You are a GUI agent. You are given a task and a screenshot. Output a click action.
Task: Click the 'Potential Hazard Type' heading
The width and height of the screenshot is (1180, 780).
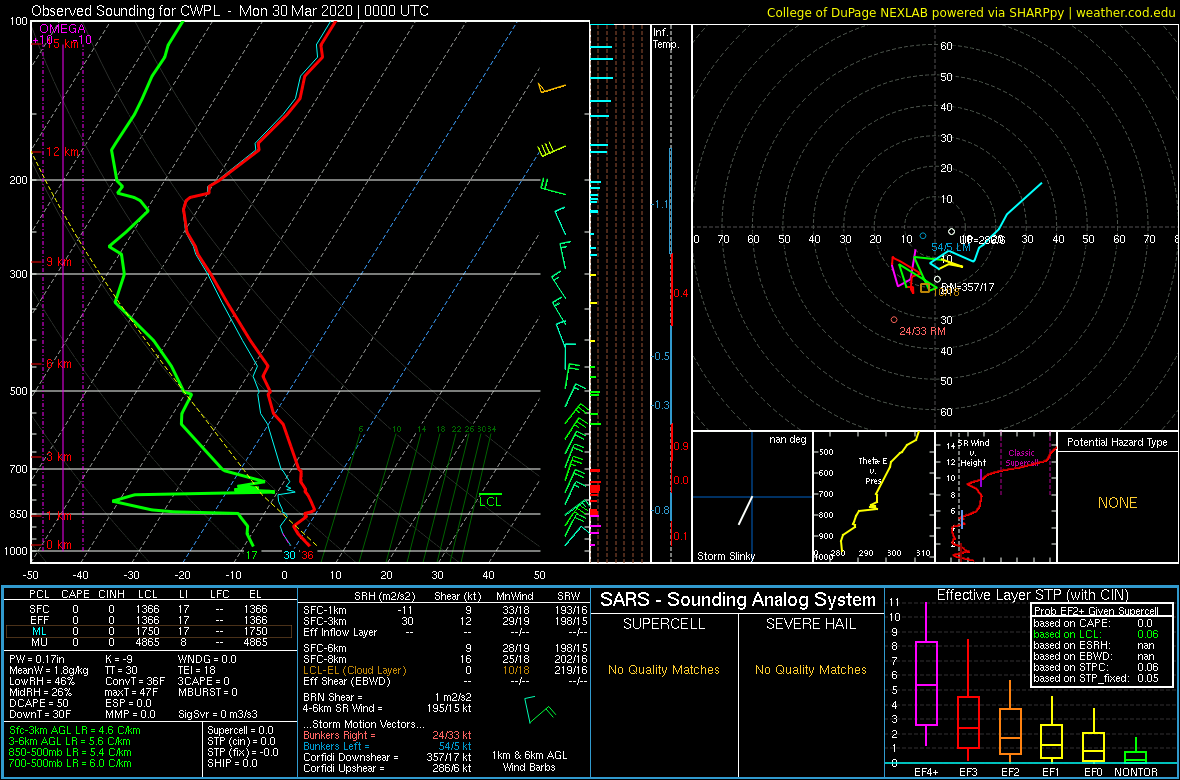(1118, 442)
